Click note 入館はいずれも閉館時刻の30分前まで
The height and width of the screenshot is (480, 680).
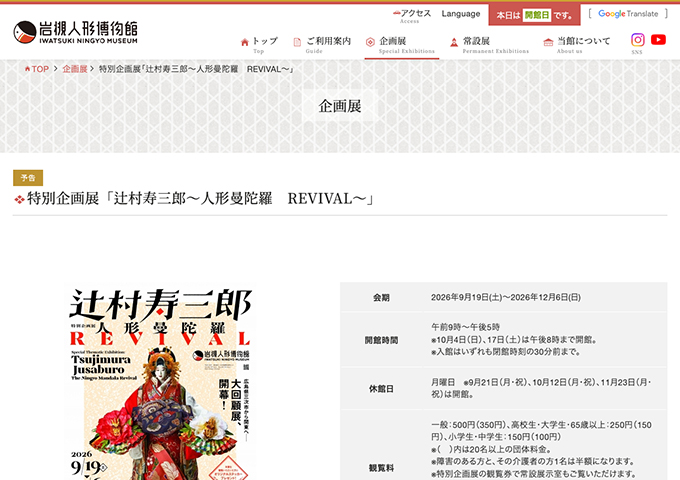click(506, 352)
